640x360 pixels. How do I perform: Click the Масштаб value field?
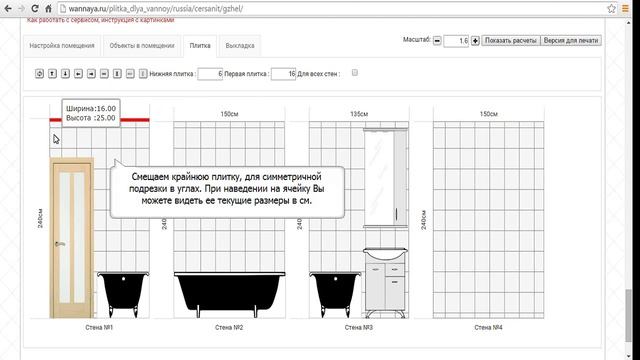click(x=456, y=41)
